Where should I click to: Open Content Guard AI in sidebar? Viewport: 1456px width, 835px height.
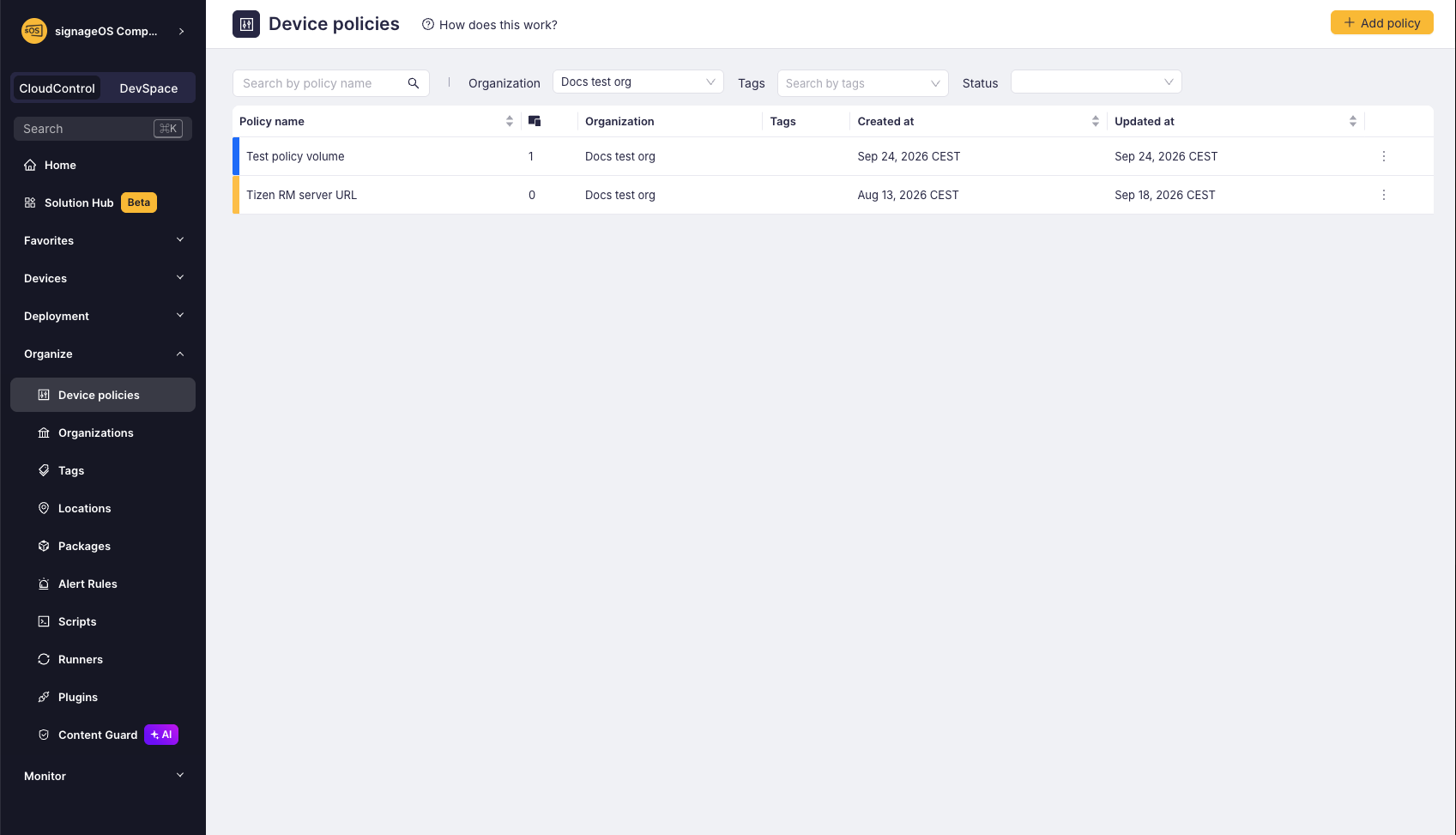click(103, 735)
